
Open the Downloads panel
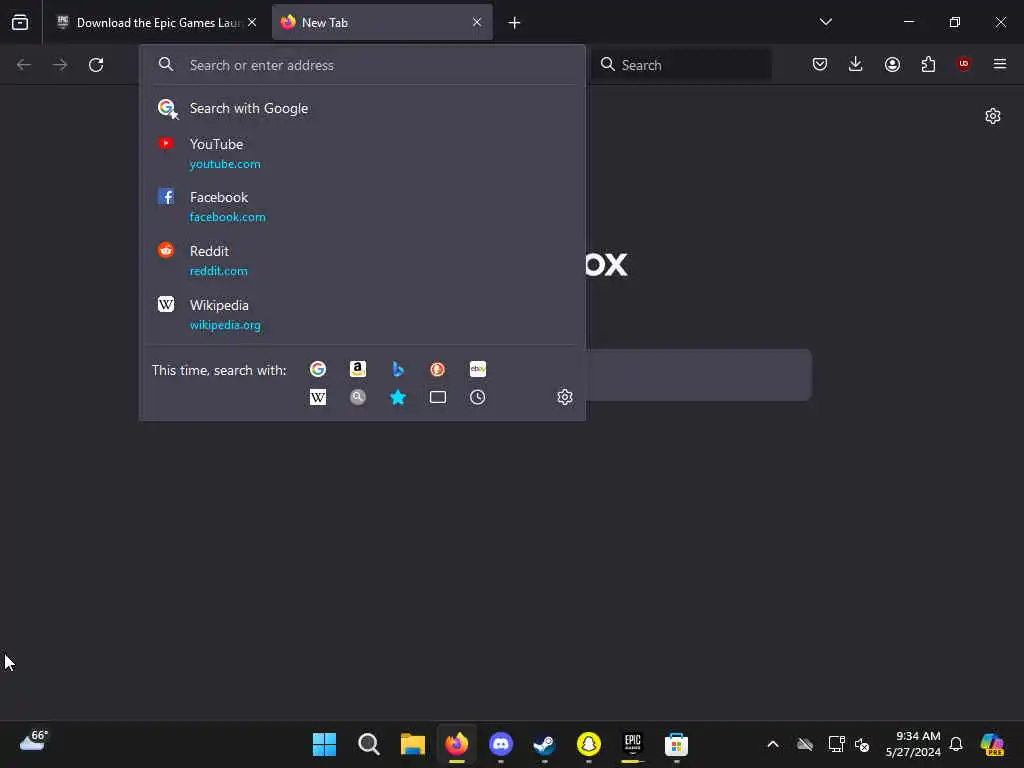[x=856, y=64]
